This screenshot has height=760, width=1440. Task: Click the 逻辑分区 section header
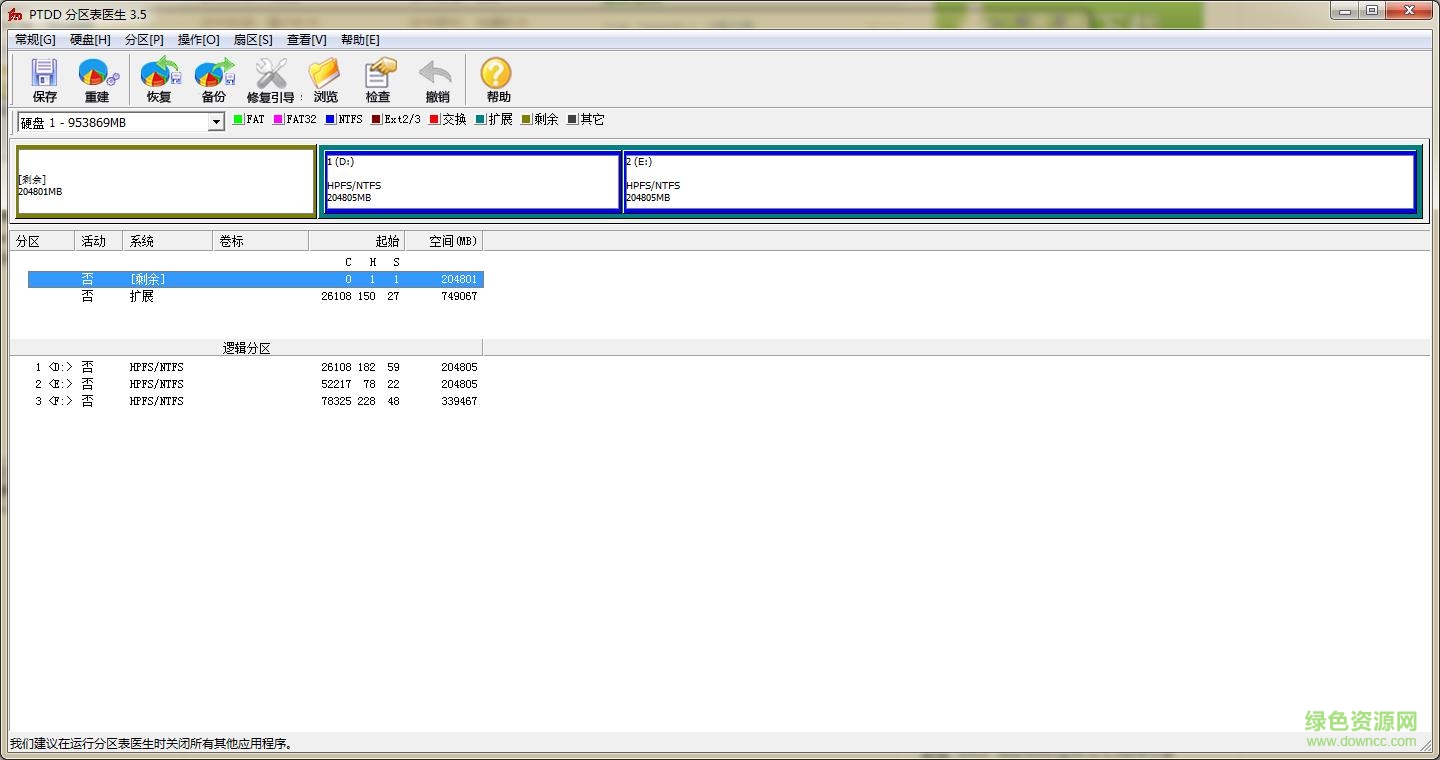tap(246, 348)
